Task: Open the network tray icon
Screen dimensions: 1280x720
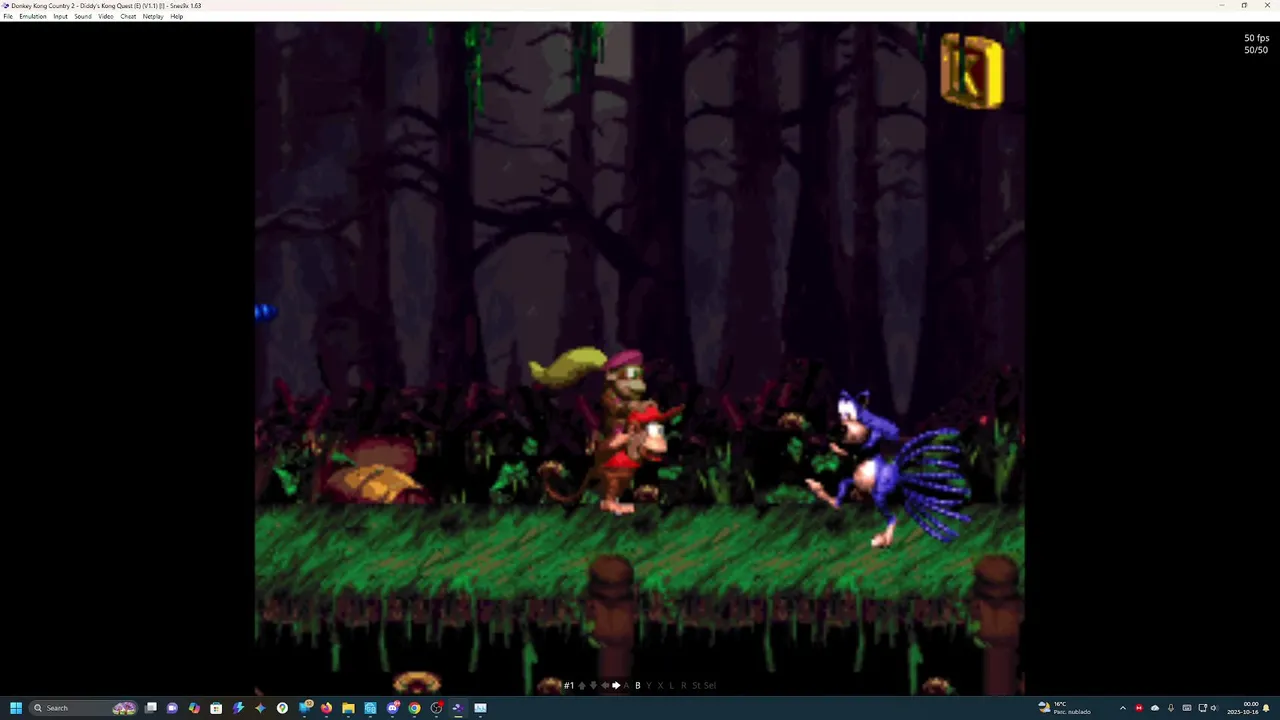Action: [1202, 708]
